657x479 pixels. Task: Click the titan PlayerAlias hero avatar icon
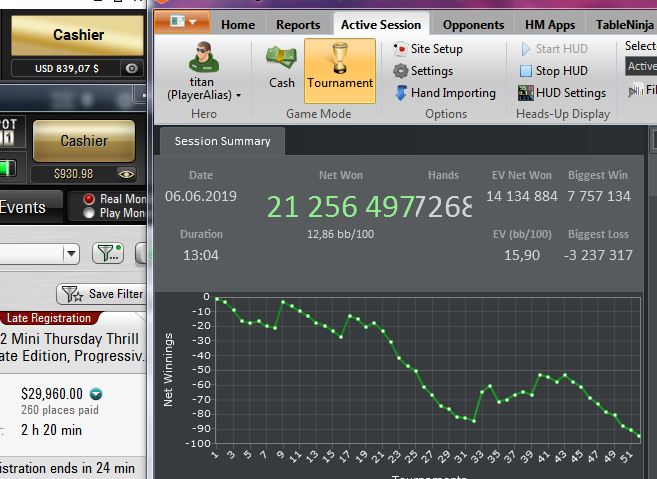(204, 58)
